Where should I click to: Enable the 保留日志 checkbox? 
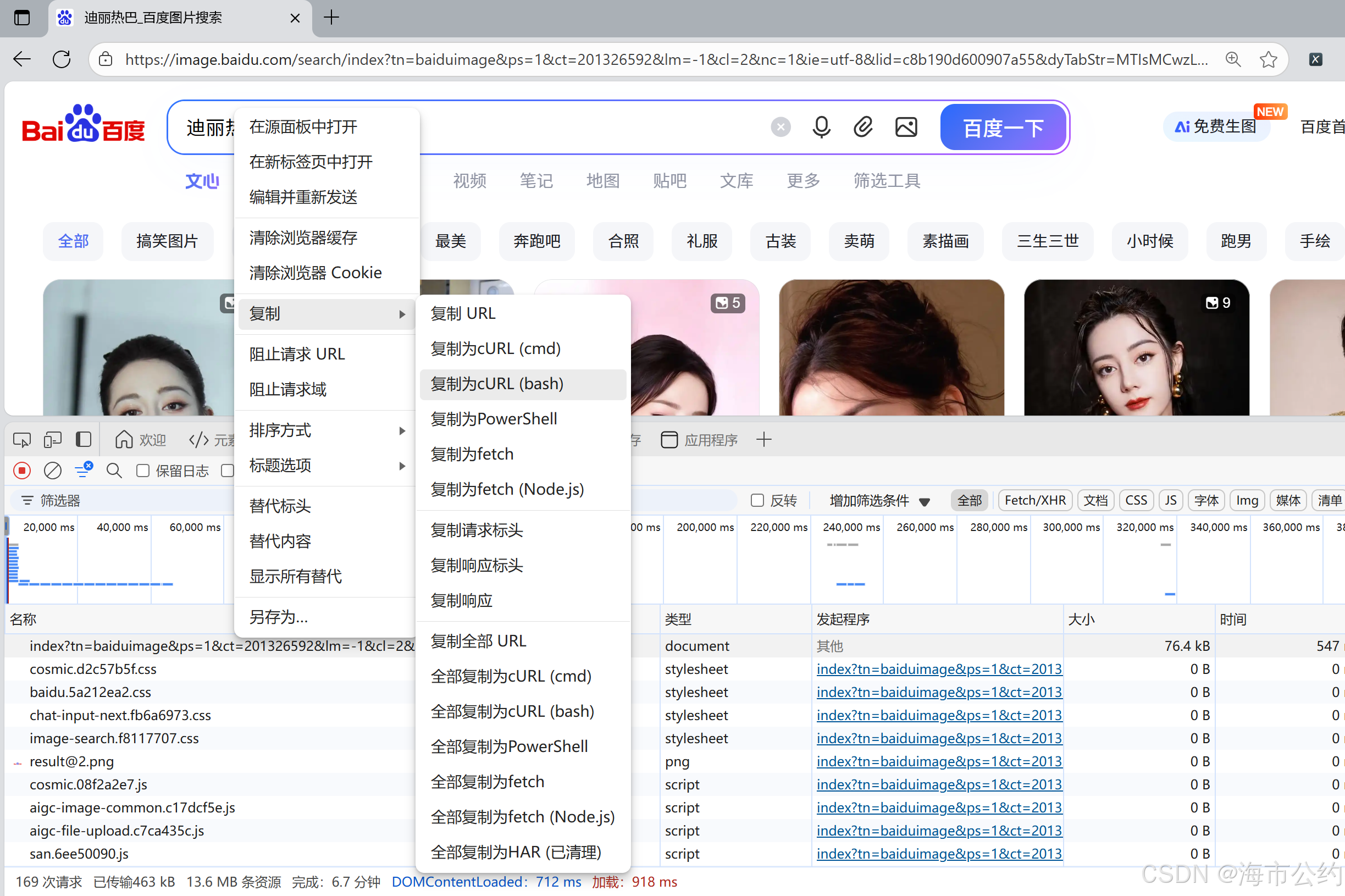[143, 471]
